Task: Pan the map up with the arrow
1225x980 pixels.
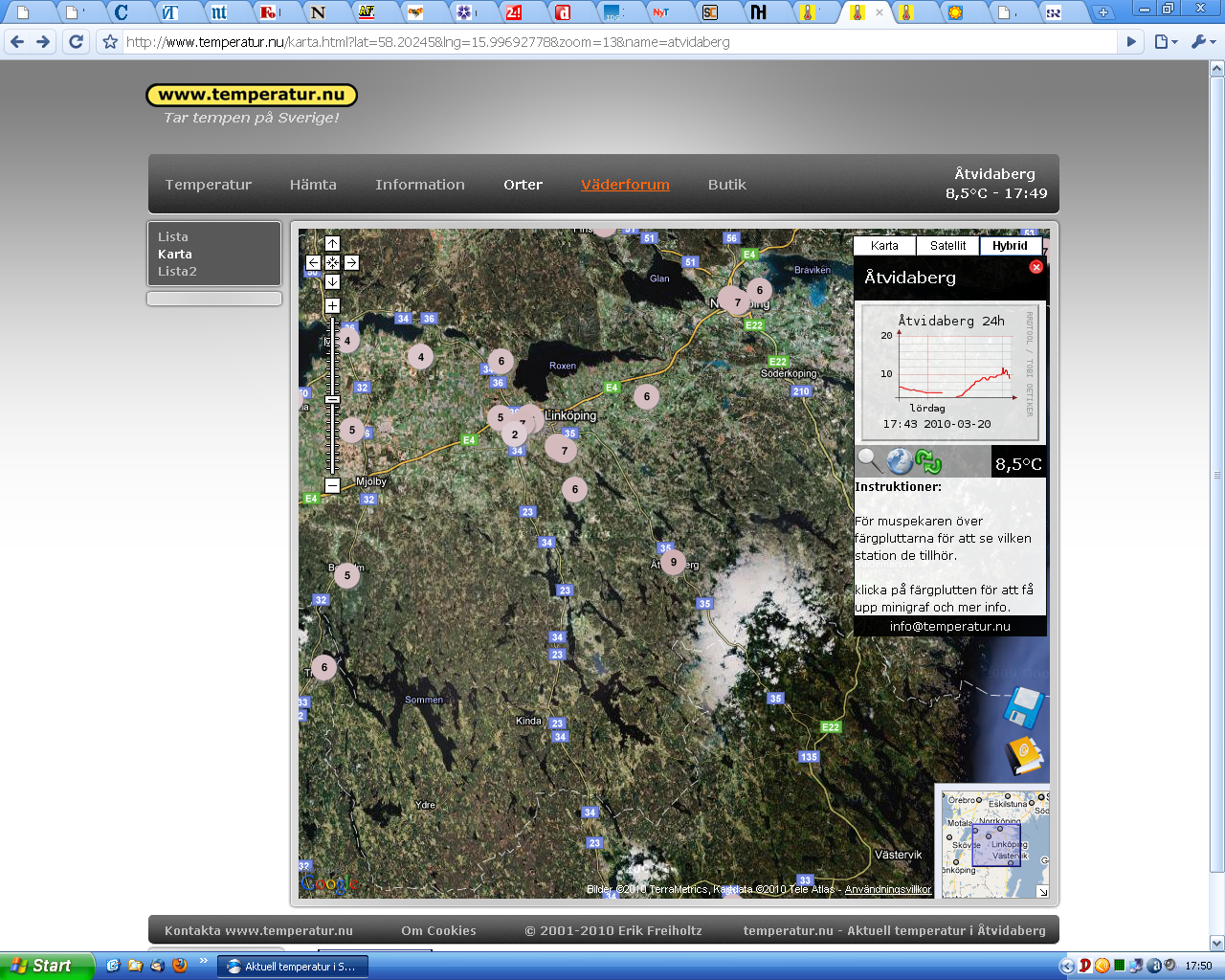Action: pos(332,244)
